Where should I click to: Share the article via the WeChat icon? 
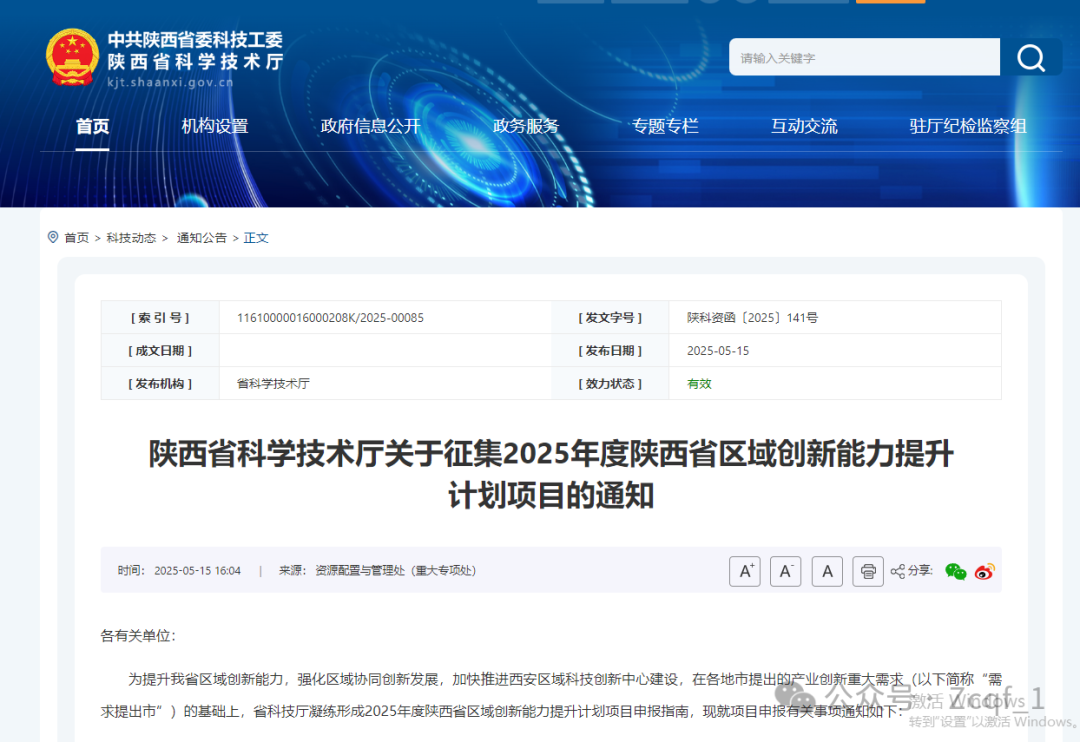click(x=956, y=571)
